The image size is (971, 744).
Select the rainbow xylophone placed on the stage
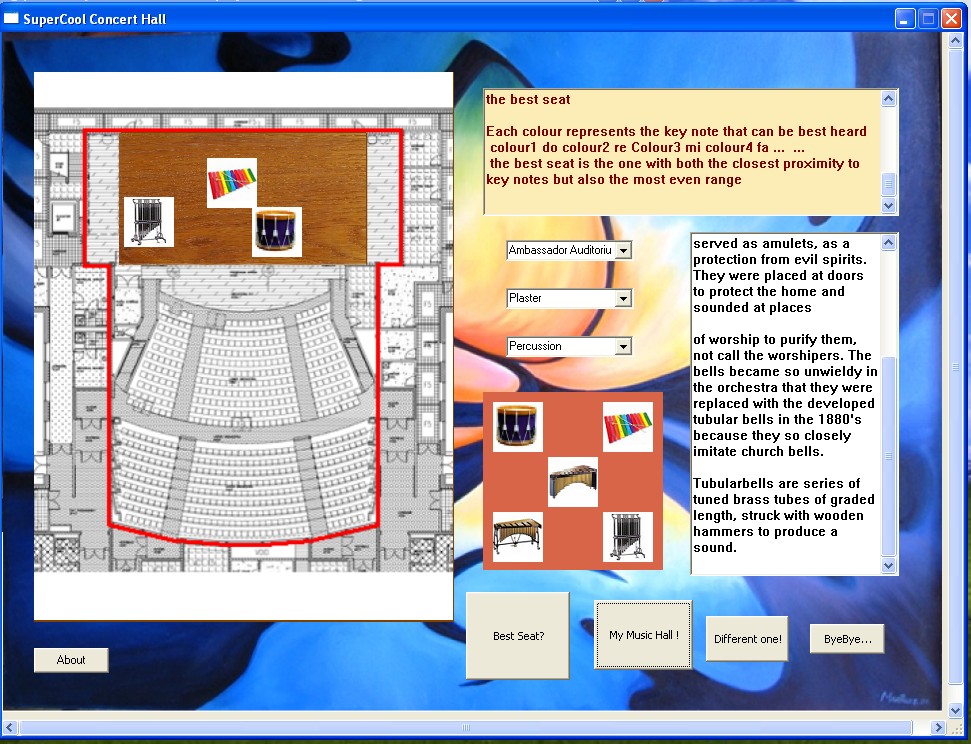pos(232,183)
